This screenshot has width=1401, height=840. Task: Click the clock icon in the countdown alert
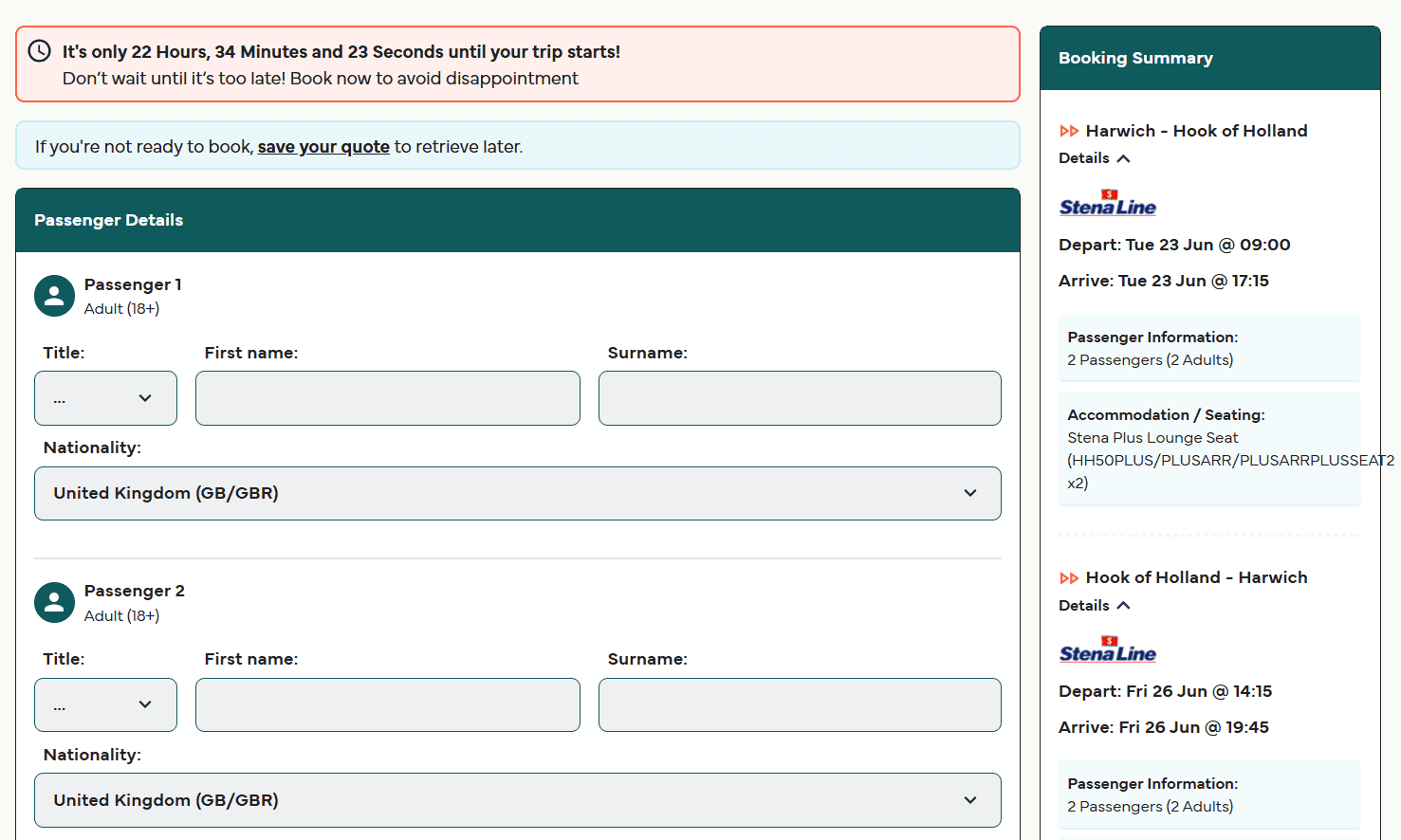click(39, 51)
